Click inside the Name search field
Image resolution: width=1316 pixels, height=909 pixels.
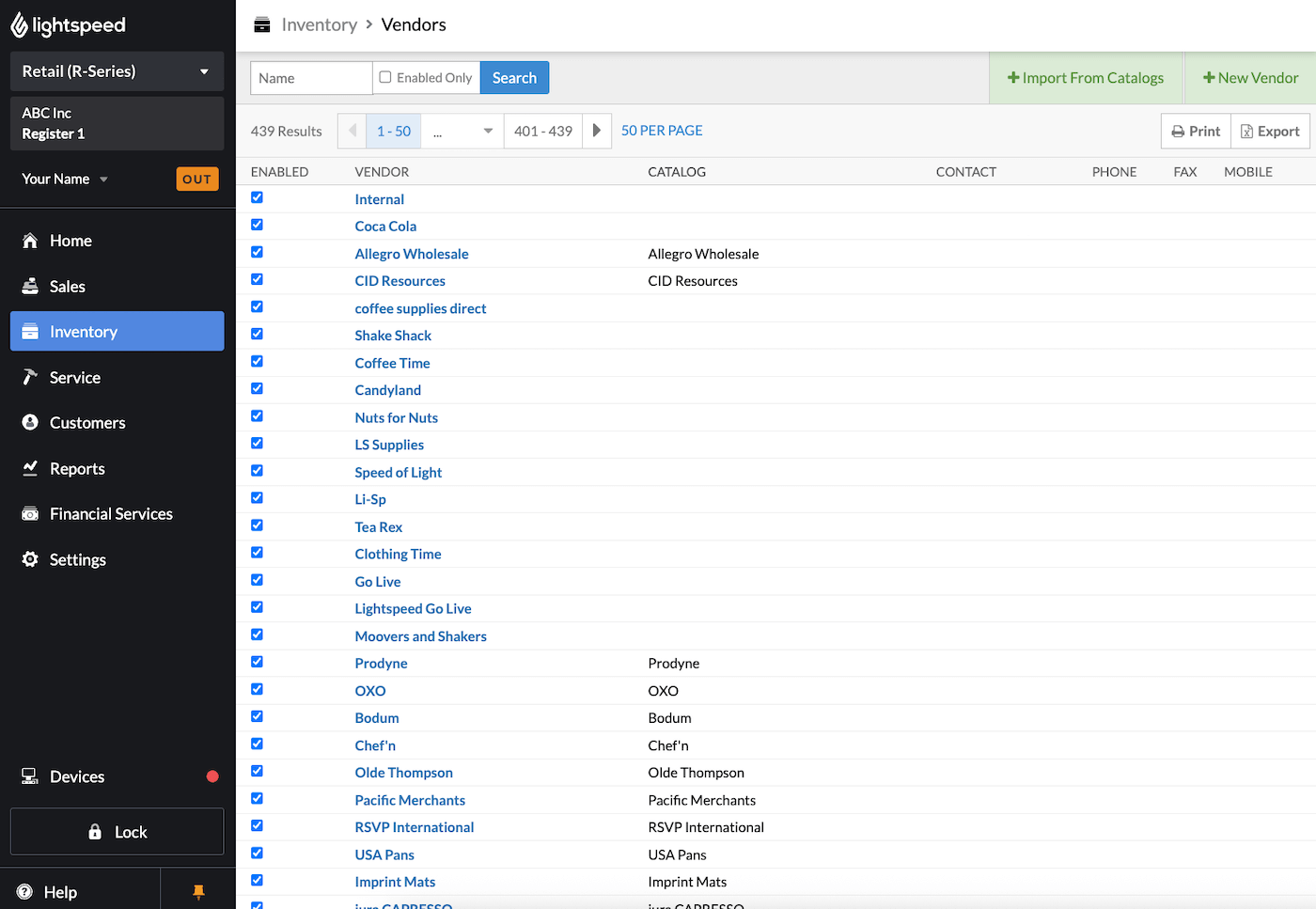click(310, 77)
